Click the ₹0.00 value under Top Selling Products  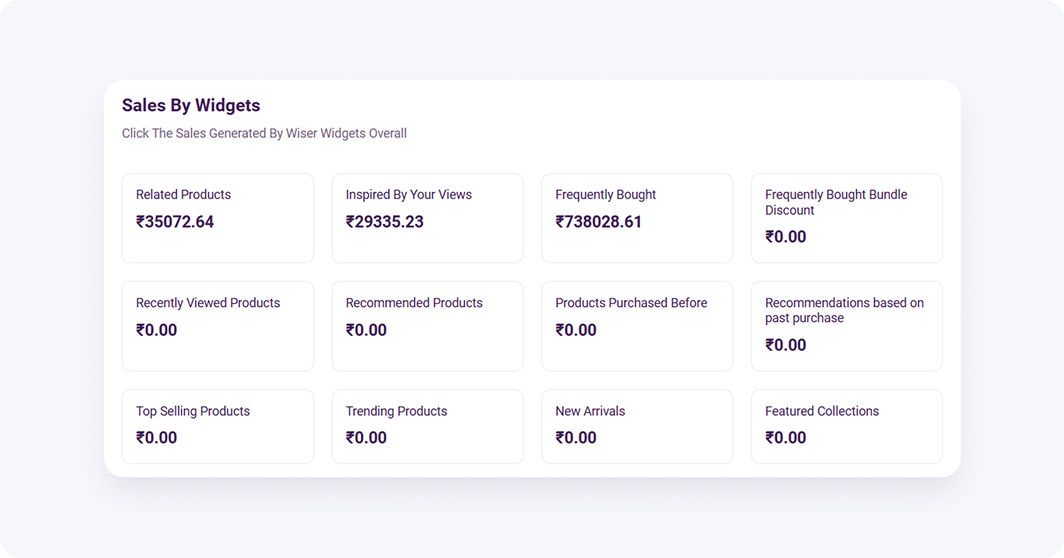(157, 438)
